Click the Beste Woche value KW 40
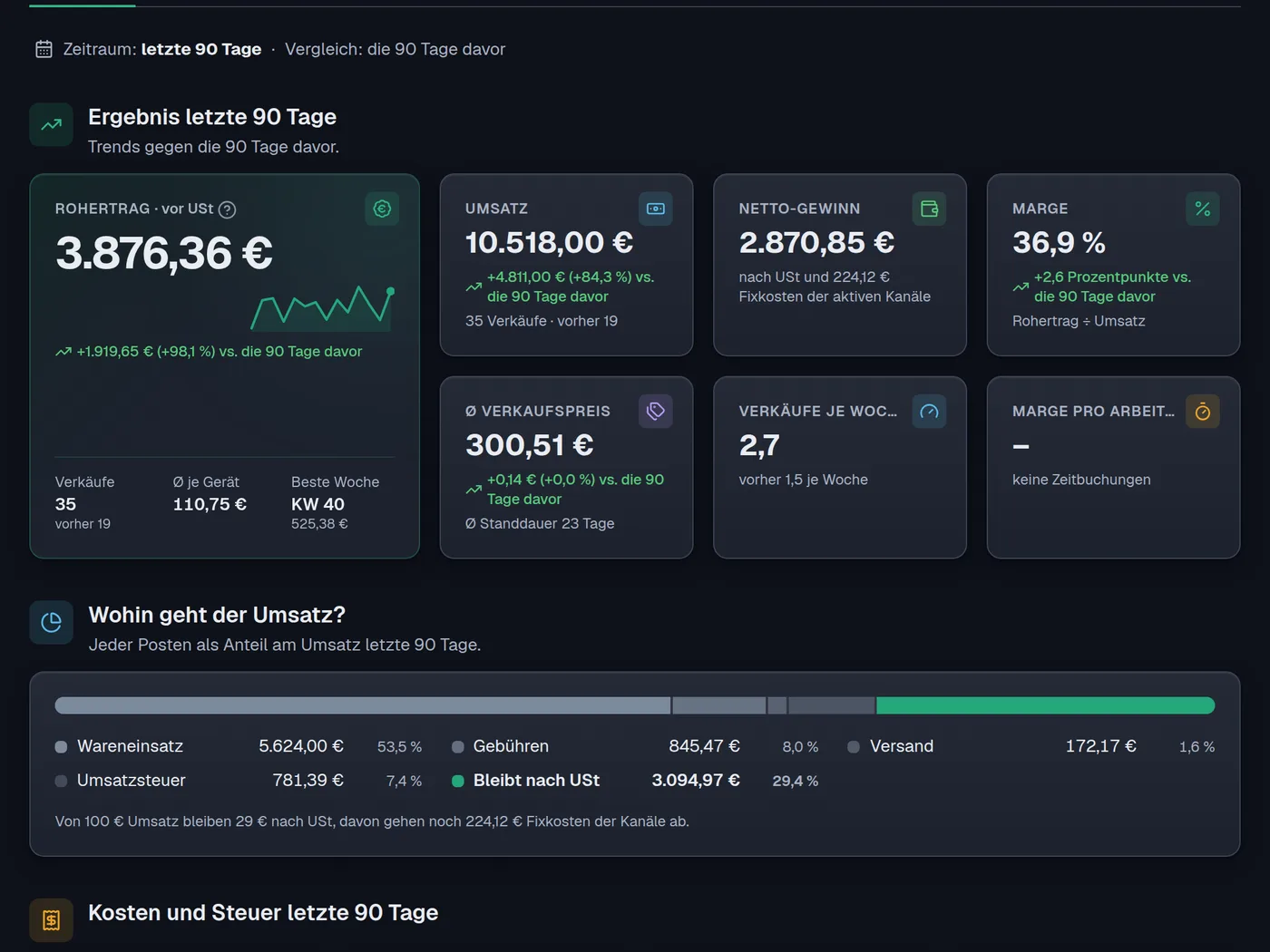Image resolution: width=1270 pixels, height=952 pixels. [x=317, y=504]
